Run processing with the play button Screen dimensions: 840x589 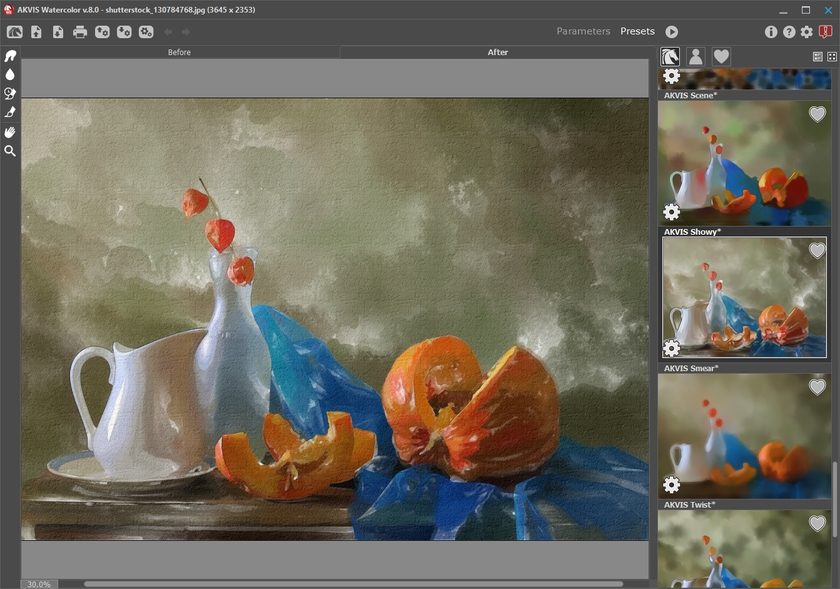pyautogui.click(x=672, y=32)
